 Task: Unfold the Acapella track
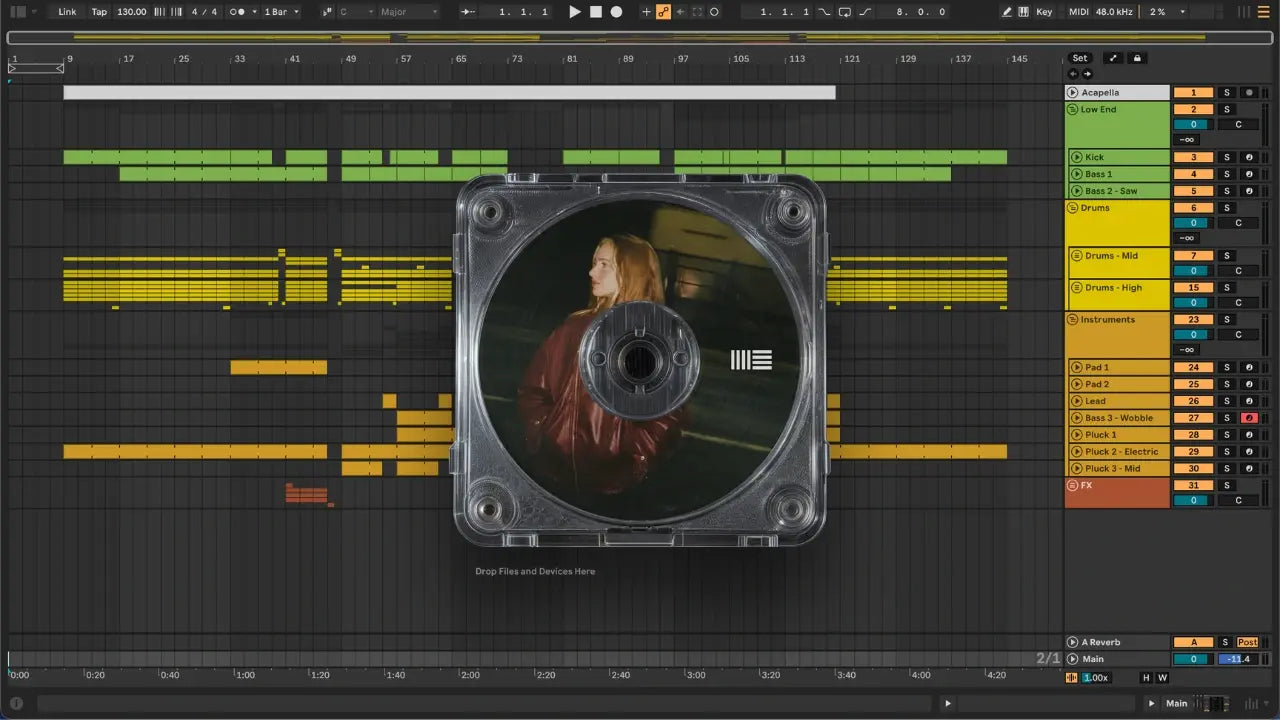(1072, 92)
